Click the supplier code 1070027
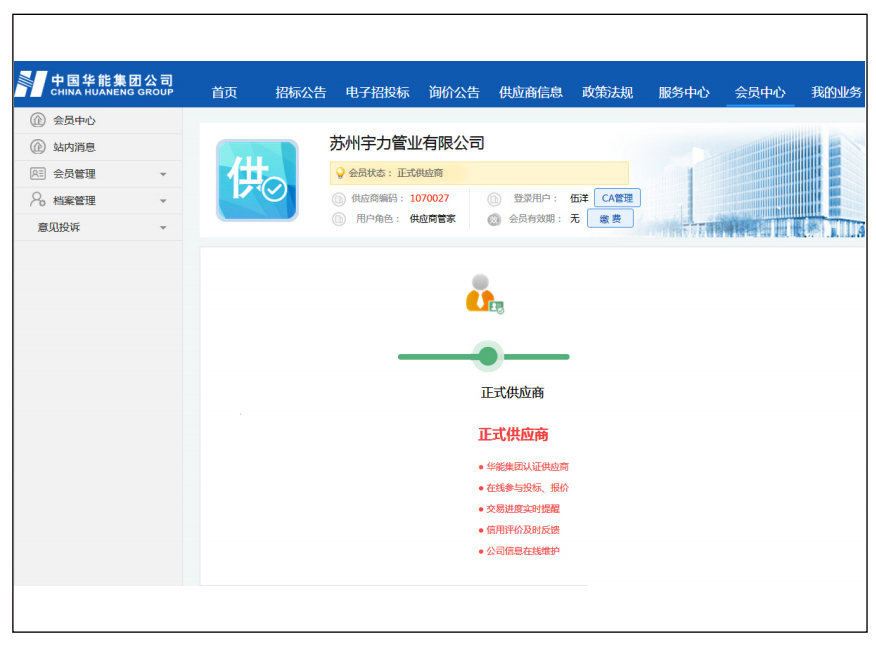Image resolution: width=876 pixels, height=652 pixels. [x=429, y=198]
